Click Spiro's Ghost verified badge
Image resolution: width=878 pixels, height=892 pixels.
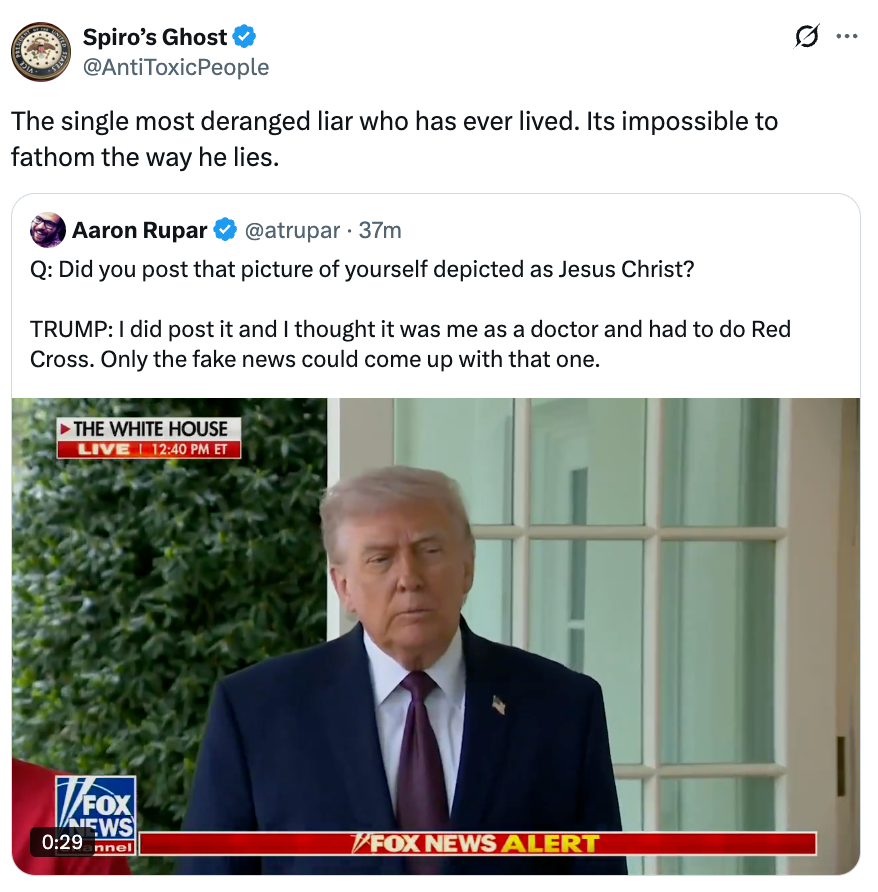tap(245, 37)
